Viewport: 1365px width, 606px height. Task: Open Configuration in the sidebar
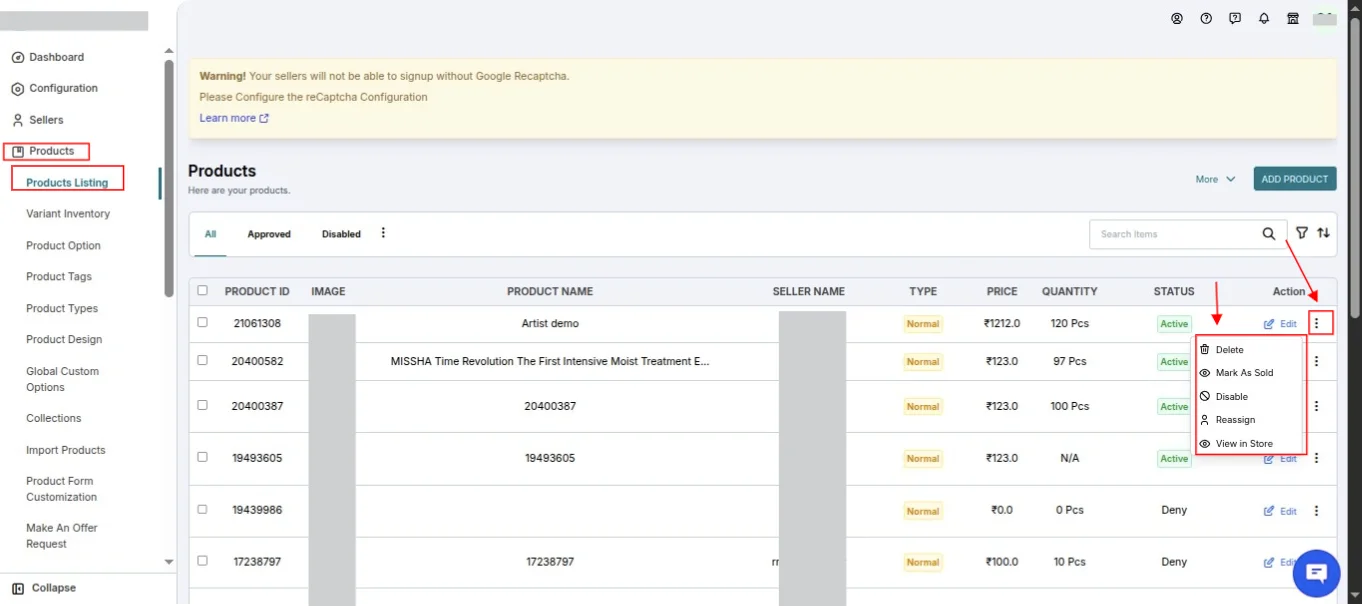pyautogui.click(x=55, y=88)
